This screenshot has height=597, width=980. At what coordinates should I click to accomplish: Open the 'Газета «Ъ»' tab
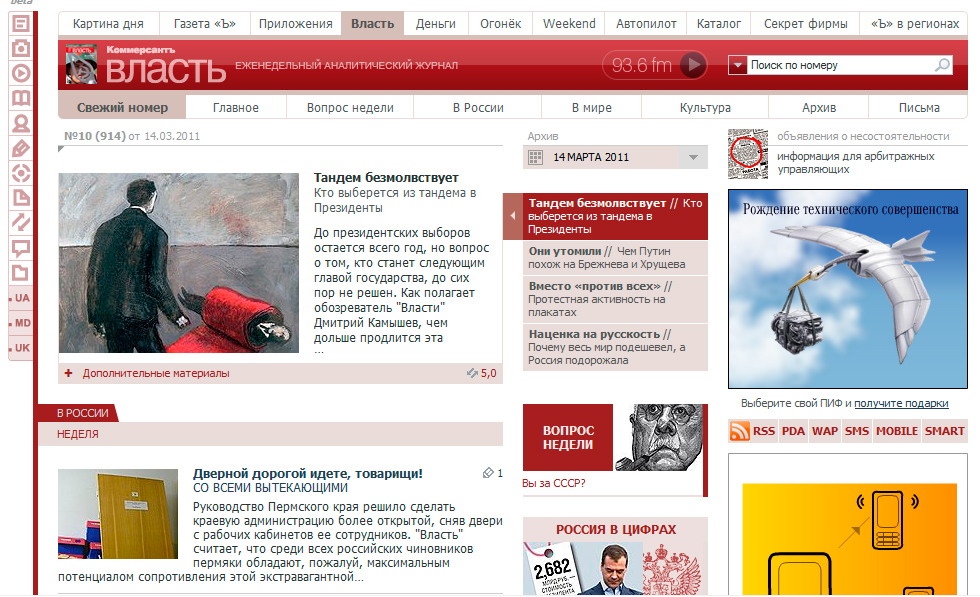click(204, 24)
